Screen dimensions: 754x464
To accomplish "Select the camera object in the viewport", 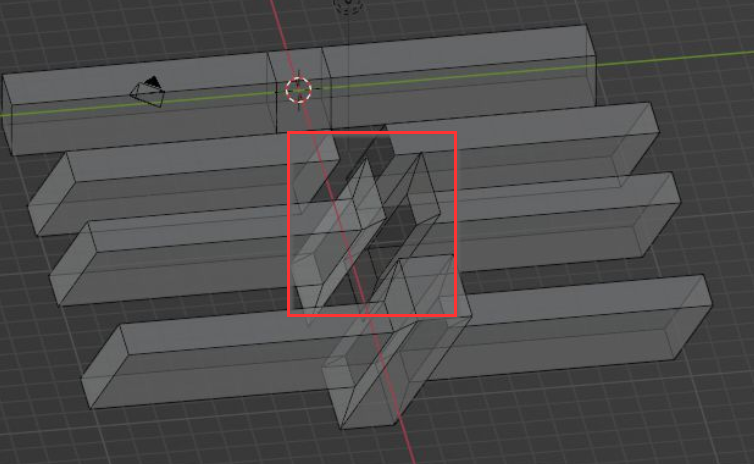I will [148, 91].
